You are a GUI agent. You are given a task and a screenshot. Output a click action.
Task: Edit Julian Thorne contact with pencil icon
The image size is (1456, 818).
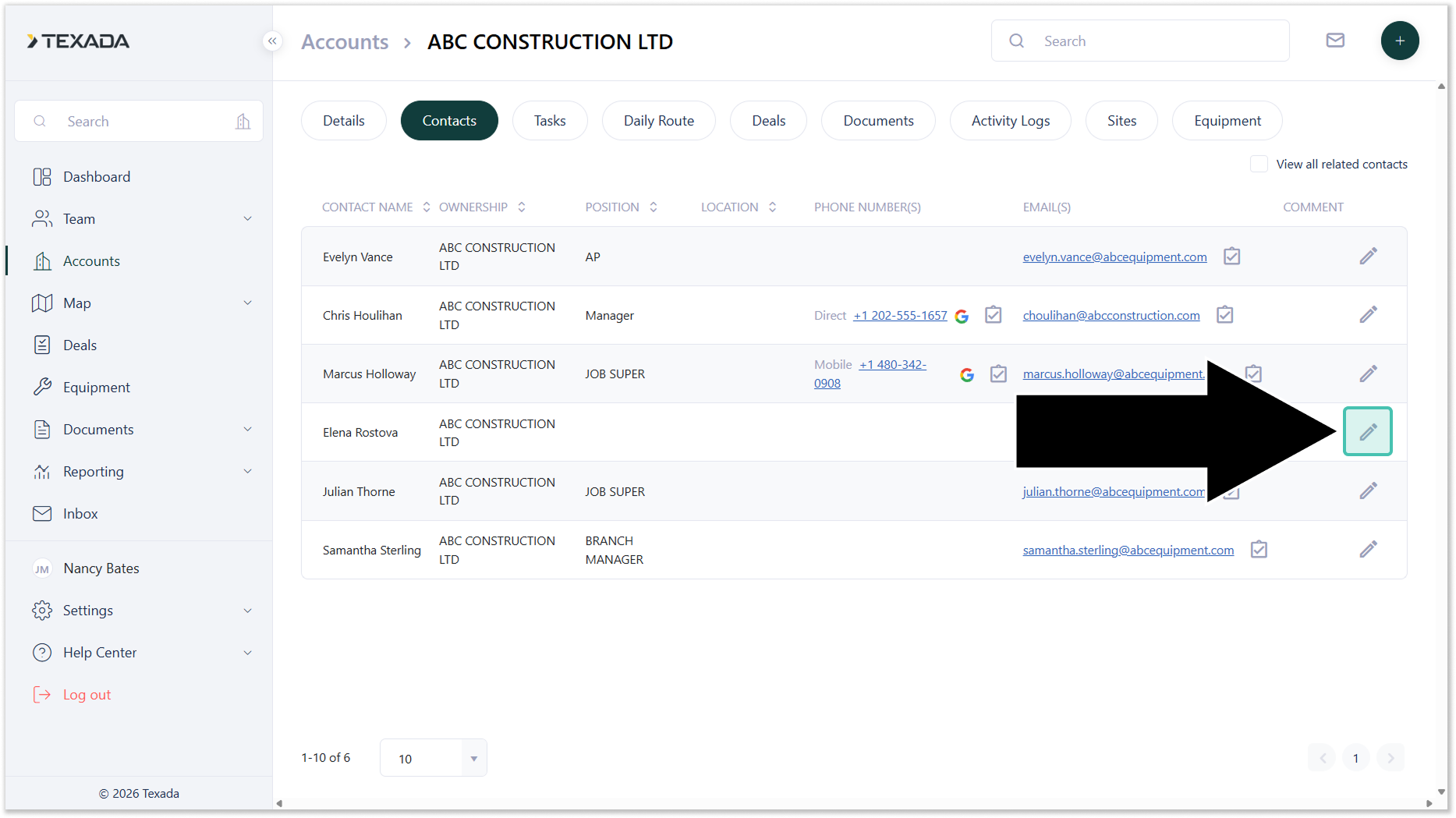(1368, 490)
